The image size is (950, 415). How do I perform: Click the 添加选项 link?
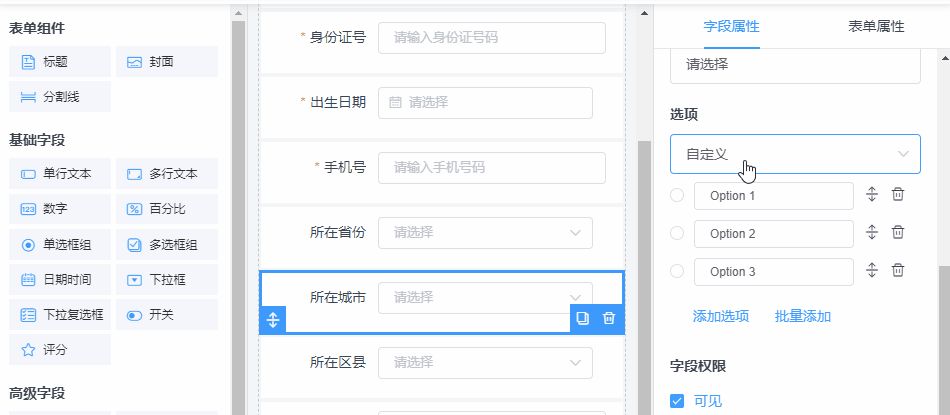point(721,316)
